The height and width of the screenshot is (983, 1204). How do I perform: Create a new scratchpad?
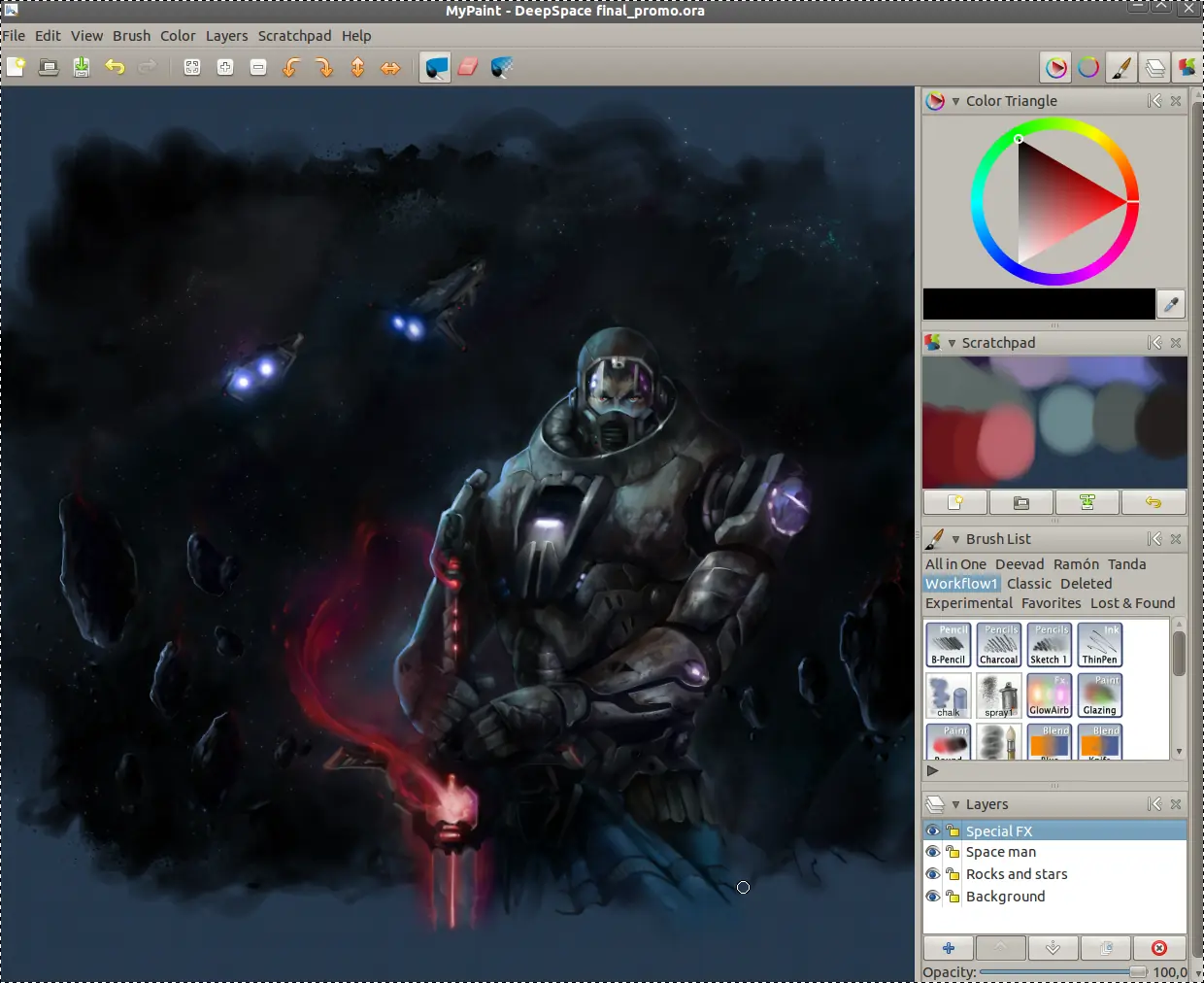[955, 502]
